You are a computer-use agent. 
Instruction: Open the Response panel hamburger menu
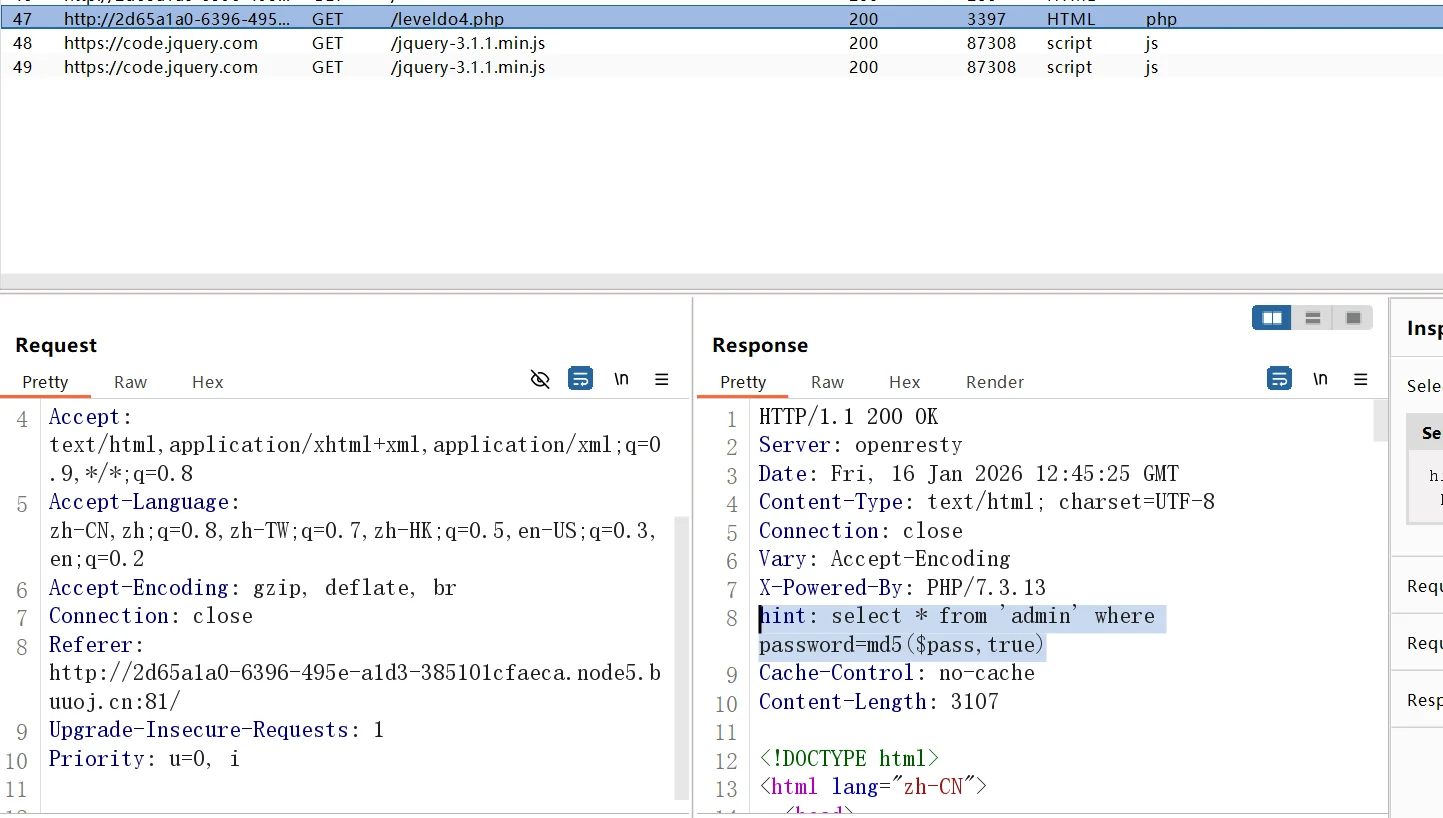tap(1360, 379)
